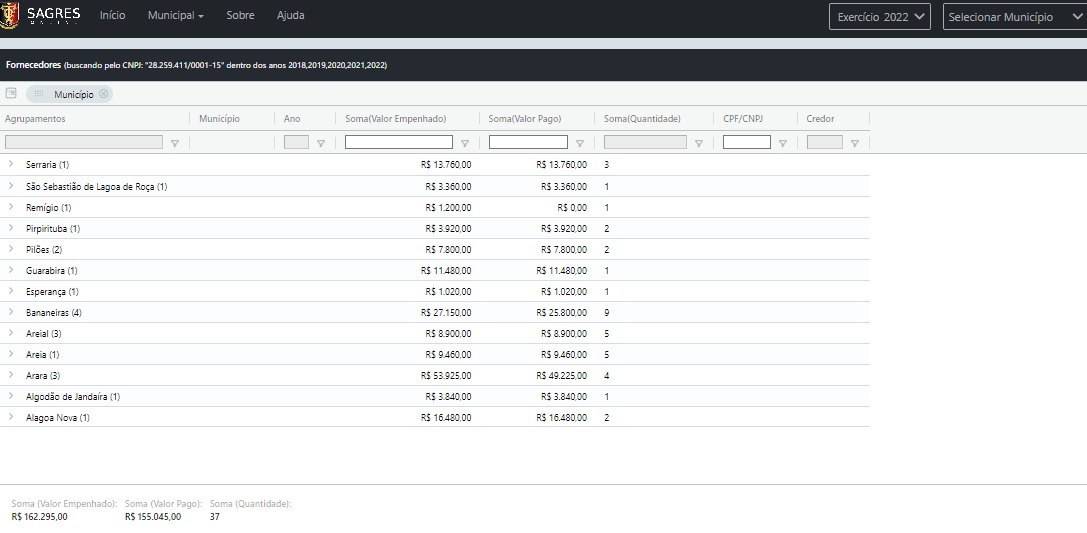Image resolution: width=1087 pixels, height=533 pixels.
Task: Click the SAGRES logo crest
Action: pos(11,16)
